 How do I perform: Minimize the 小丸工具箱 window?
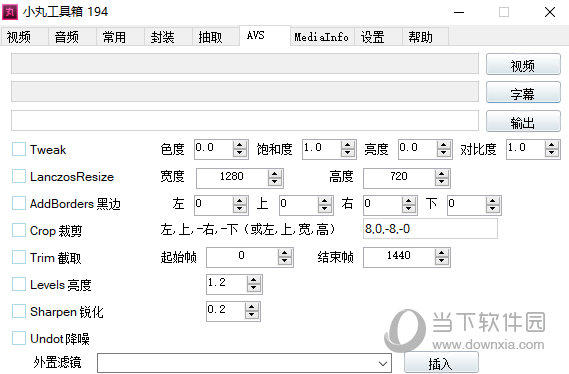click(459, 12)
